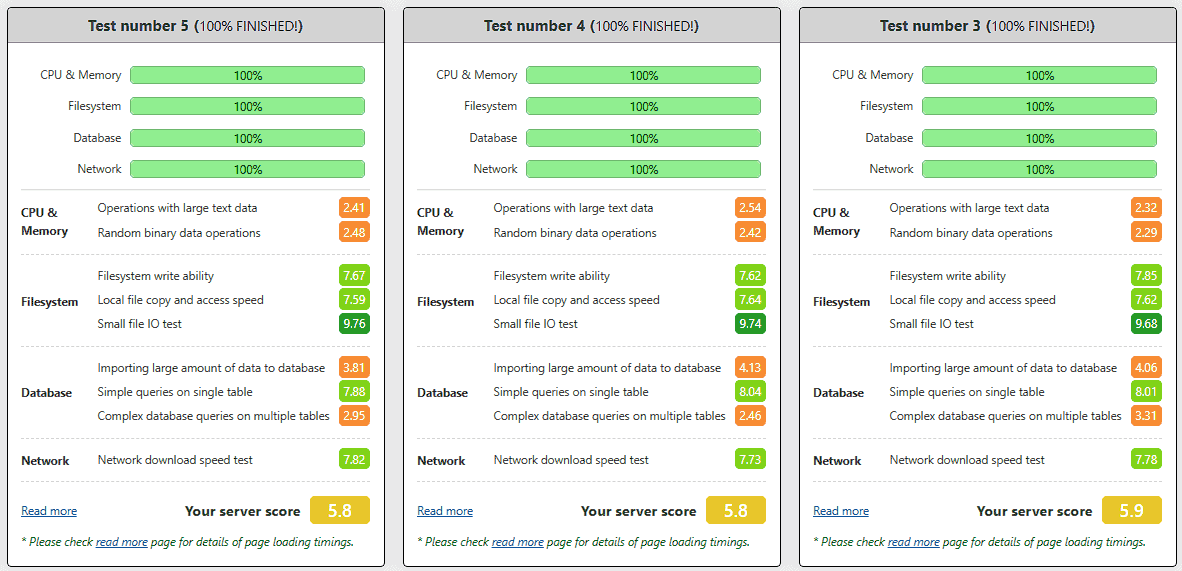Screen dimensions: 1182x571
Task: Follow the inline 'read more' footnote link in Test 5
Action: click(122, 542)
